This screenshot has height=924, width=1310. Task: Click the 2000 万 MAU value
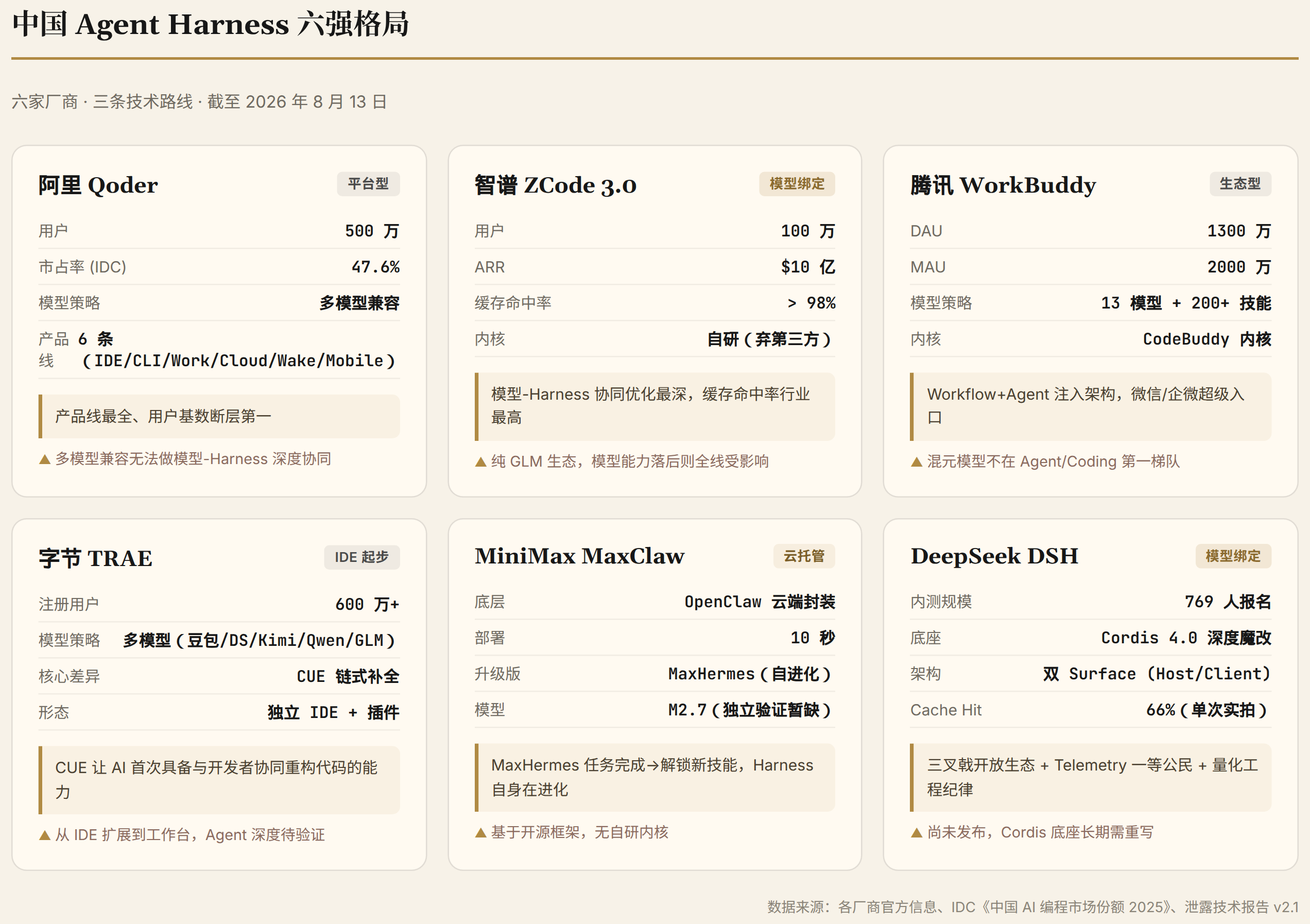point(1239,267)
